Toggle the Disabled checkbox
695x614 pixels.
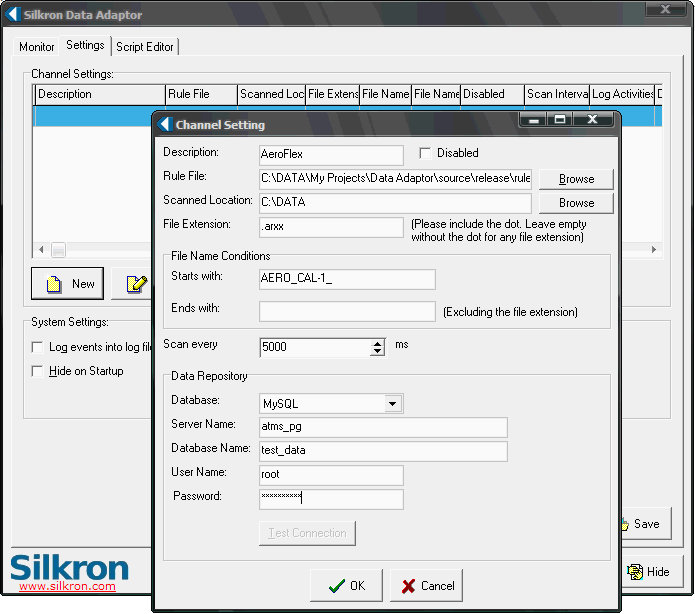[x=425, y=153]
